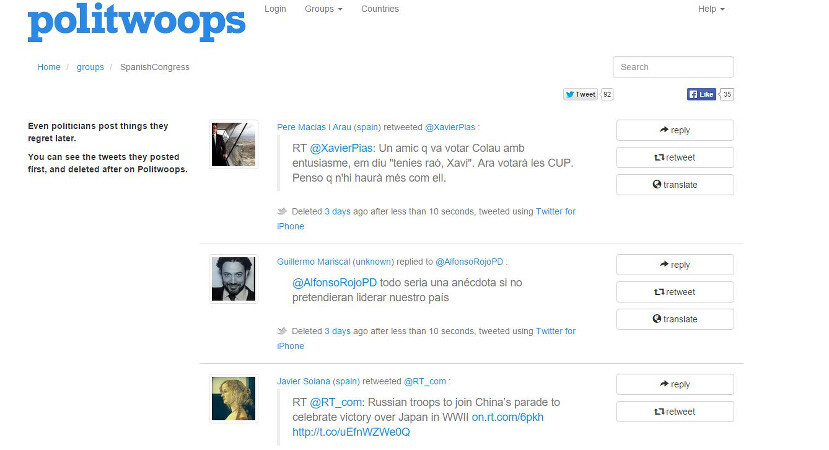Click the Twitter Tweet share button

pyautogui.click(x=581, y=95)
